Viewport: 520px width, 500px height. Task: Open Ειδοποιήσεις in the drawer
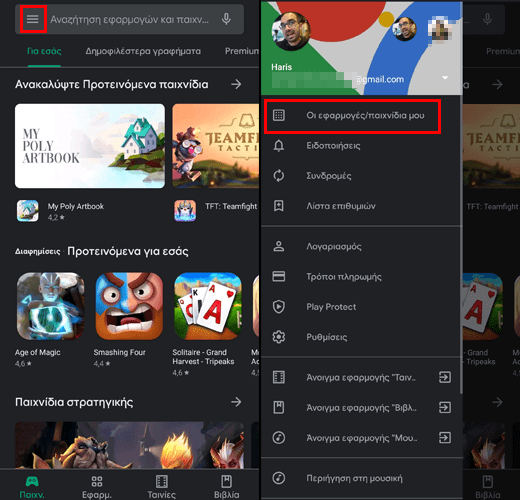[362, 146]
